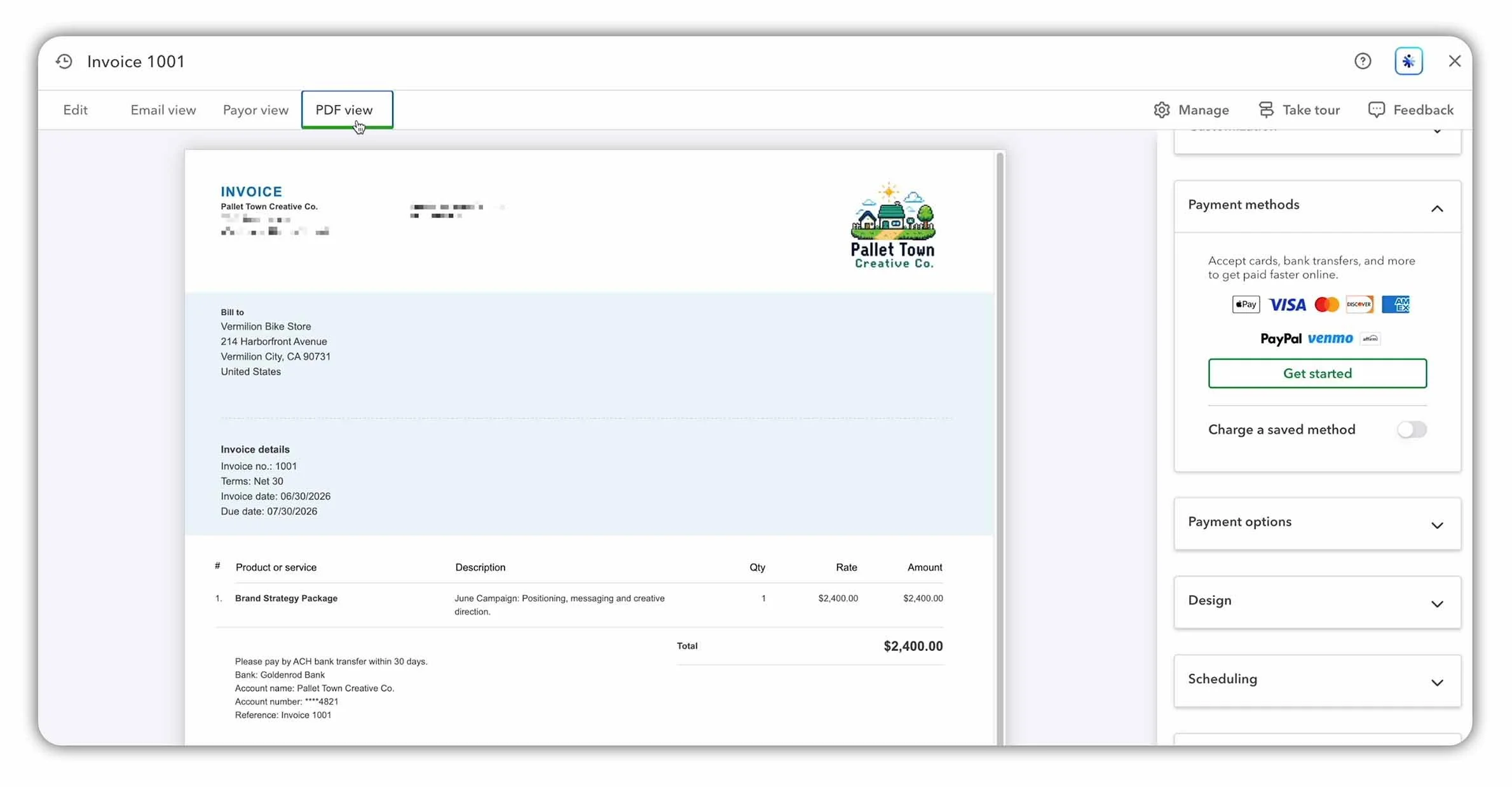Click the Product or service column header
Screen dimensions: 1512x787
point(276,567)
